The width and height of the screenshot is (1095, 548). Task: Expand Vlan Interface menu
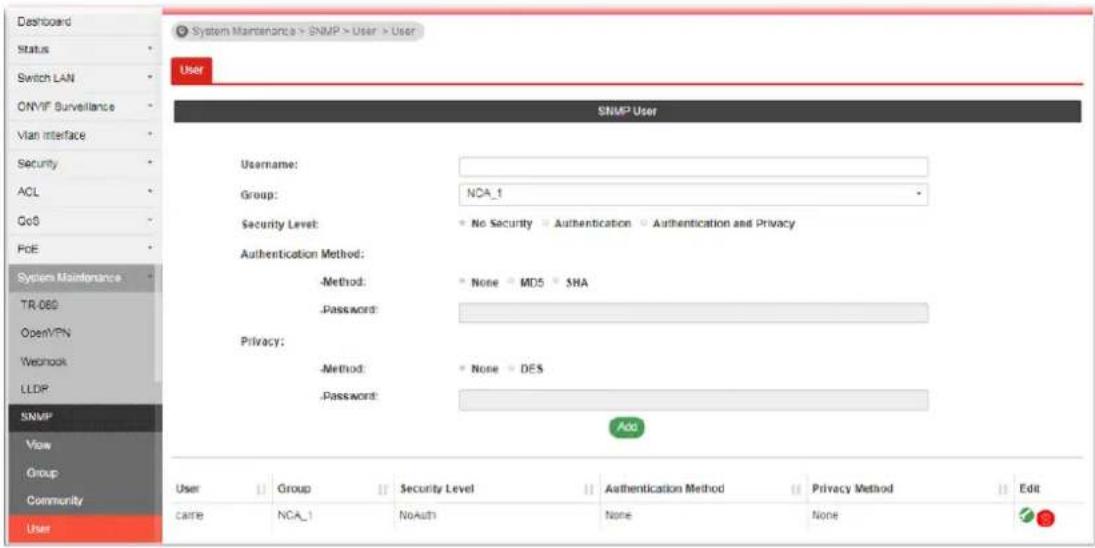82,135
